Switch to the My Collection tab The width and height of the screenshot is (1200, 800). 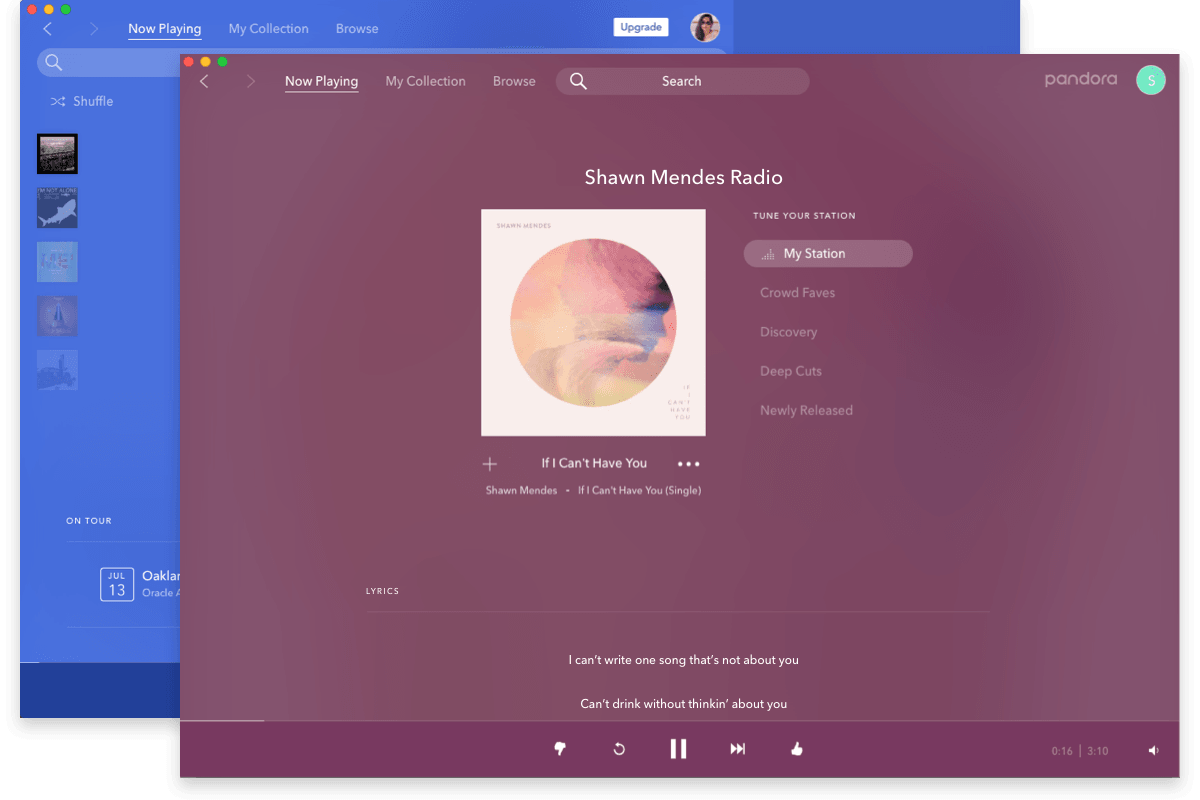click(425, 81)
